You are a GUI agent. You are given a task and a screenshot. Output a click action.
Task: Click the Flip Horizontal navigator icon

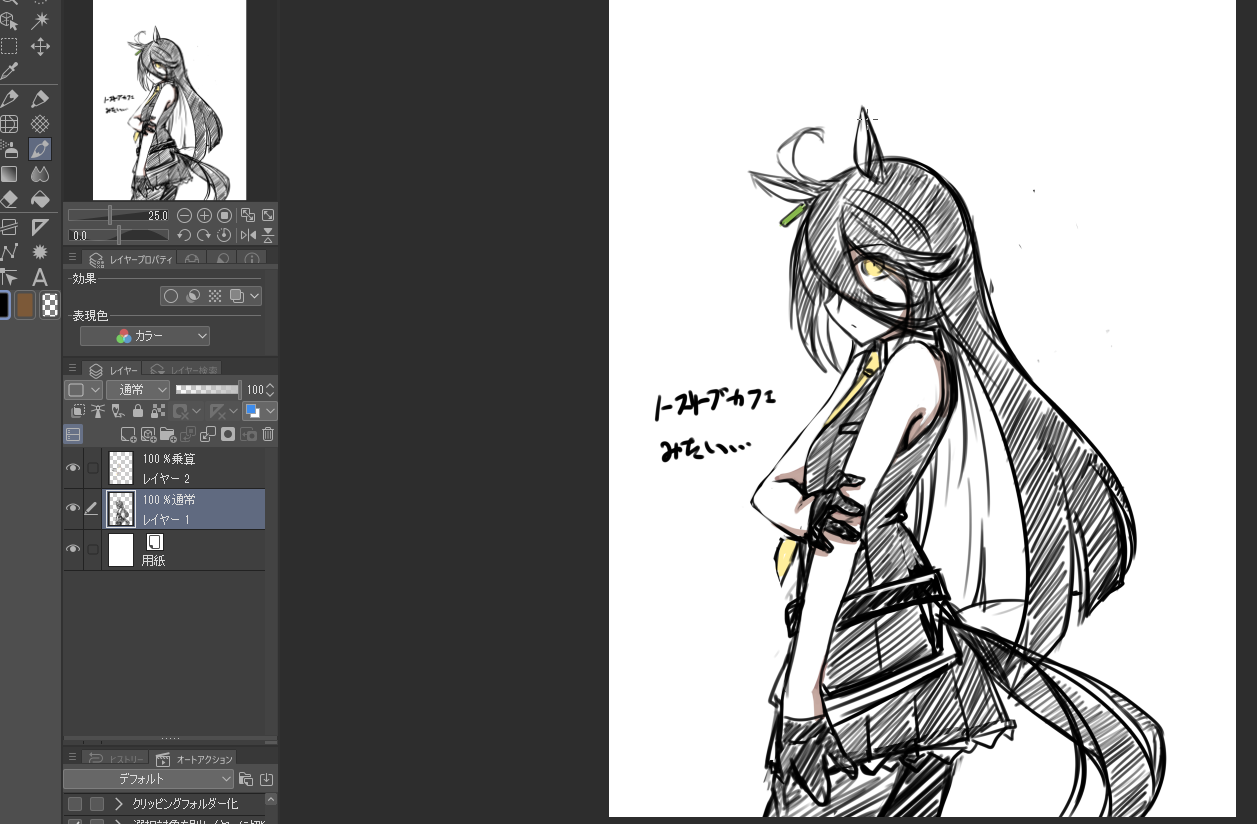(x=248, y=235)
